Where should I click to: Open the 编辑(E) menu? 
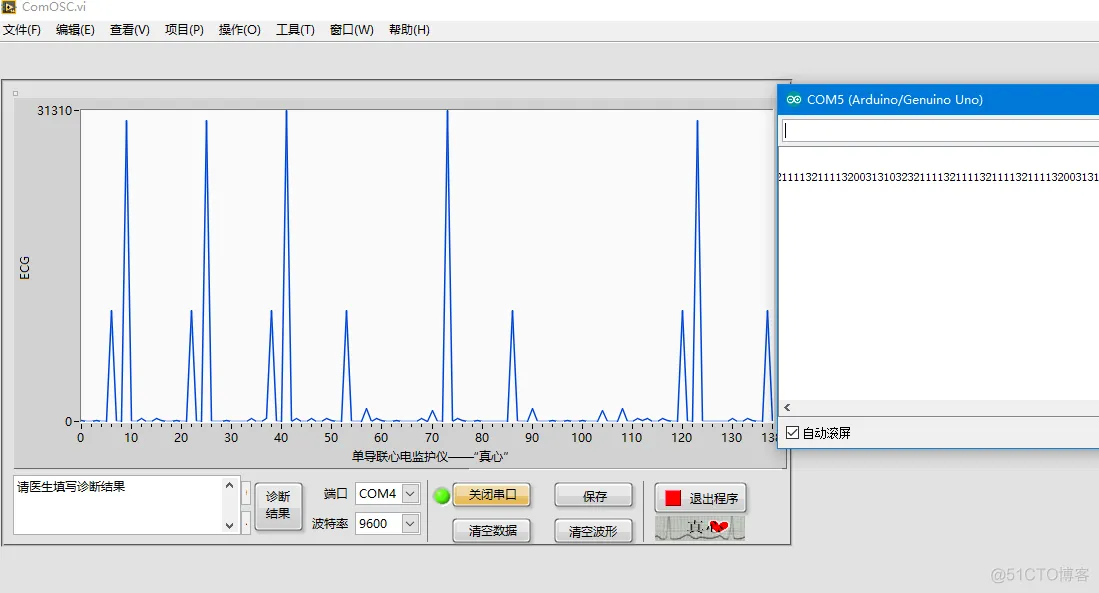click(75, 29)
